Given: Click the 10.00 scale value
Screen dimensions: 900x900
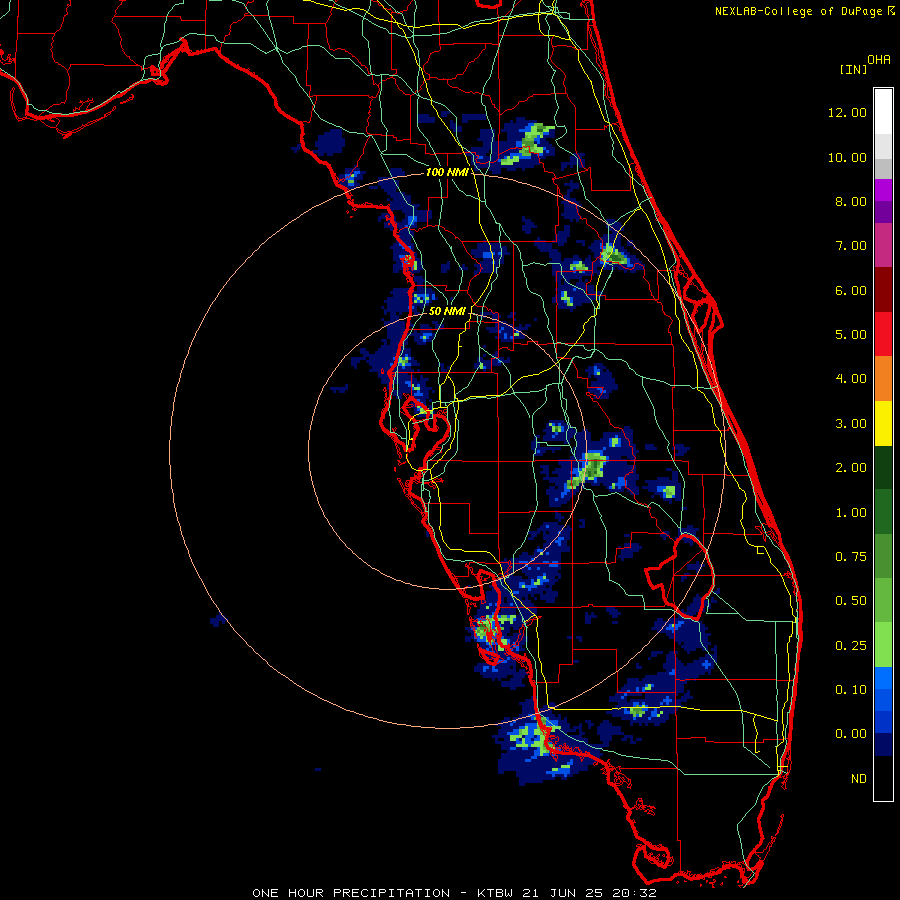Looking at the screenshot, I should 847,157.
